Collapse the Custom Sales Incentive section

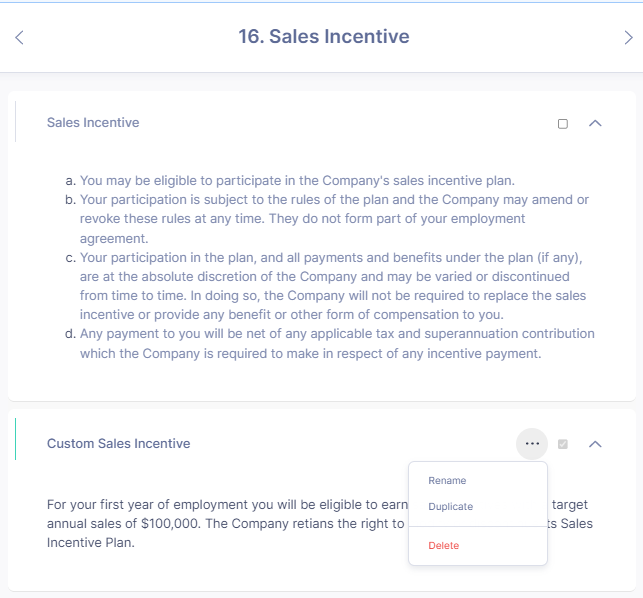tap(595, 443)
